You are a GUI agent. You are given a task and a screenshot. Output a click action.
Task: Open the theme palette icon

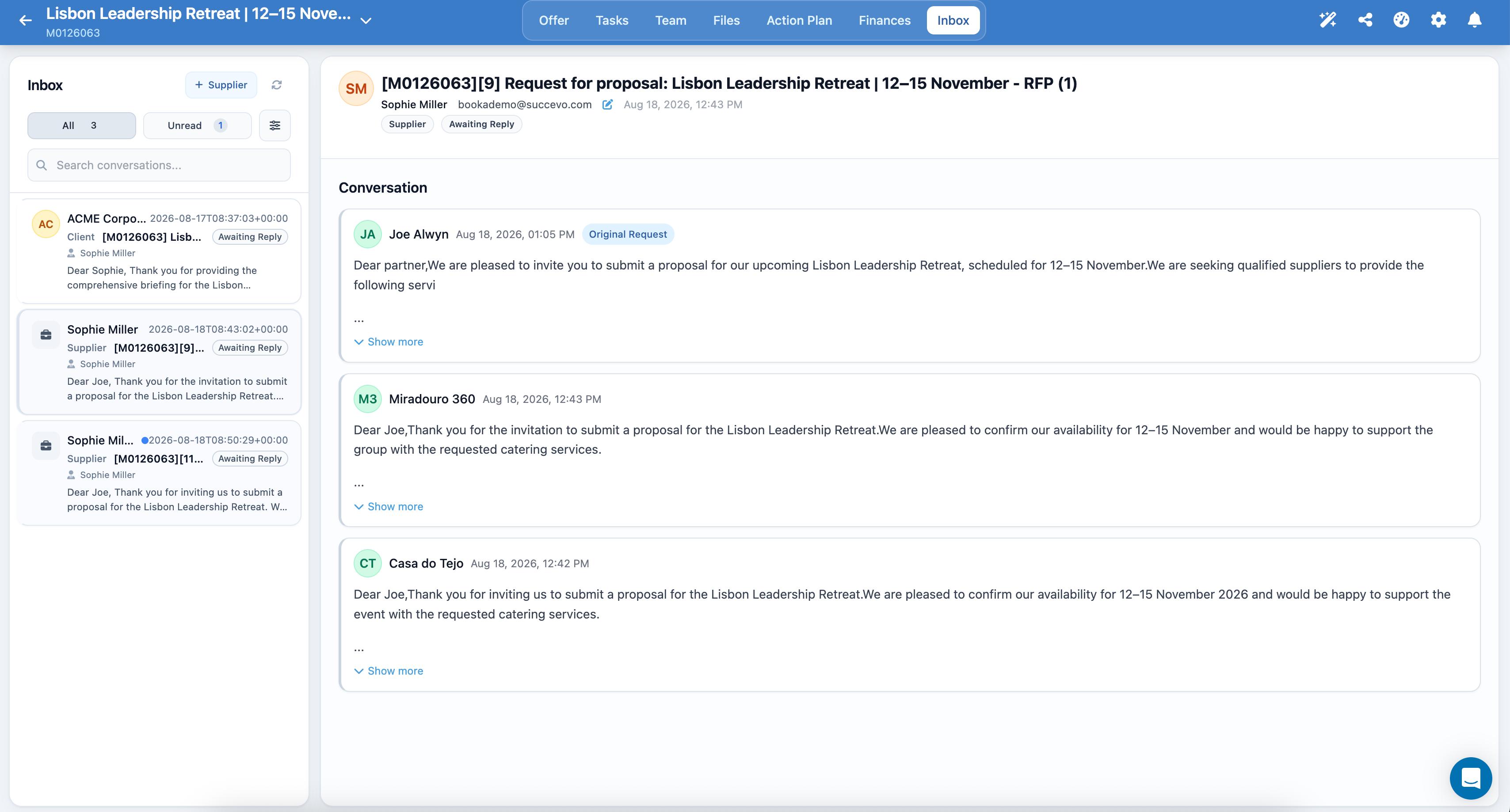[x=1401, y=20]
